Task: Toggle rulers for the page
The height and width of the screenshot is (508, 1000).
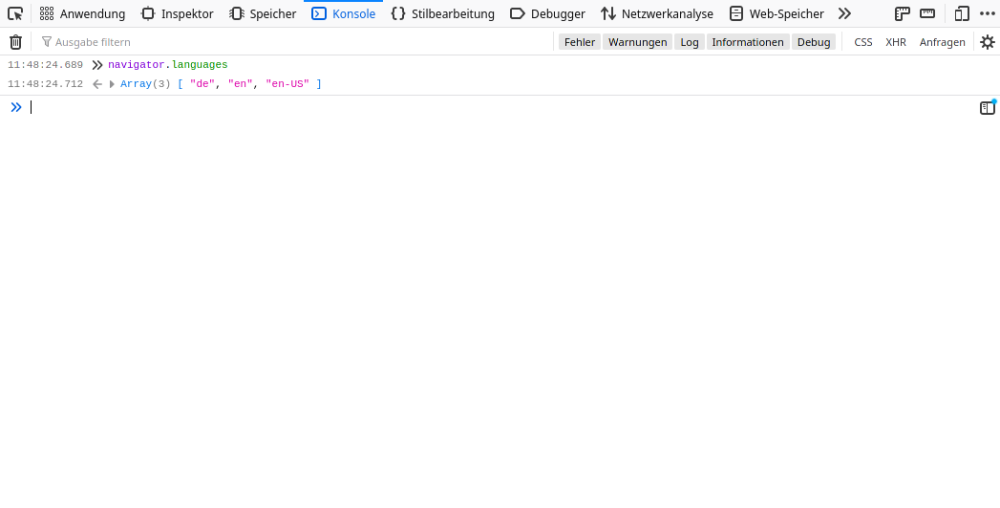Action: [902, 14]
